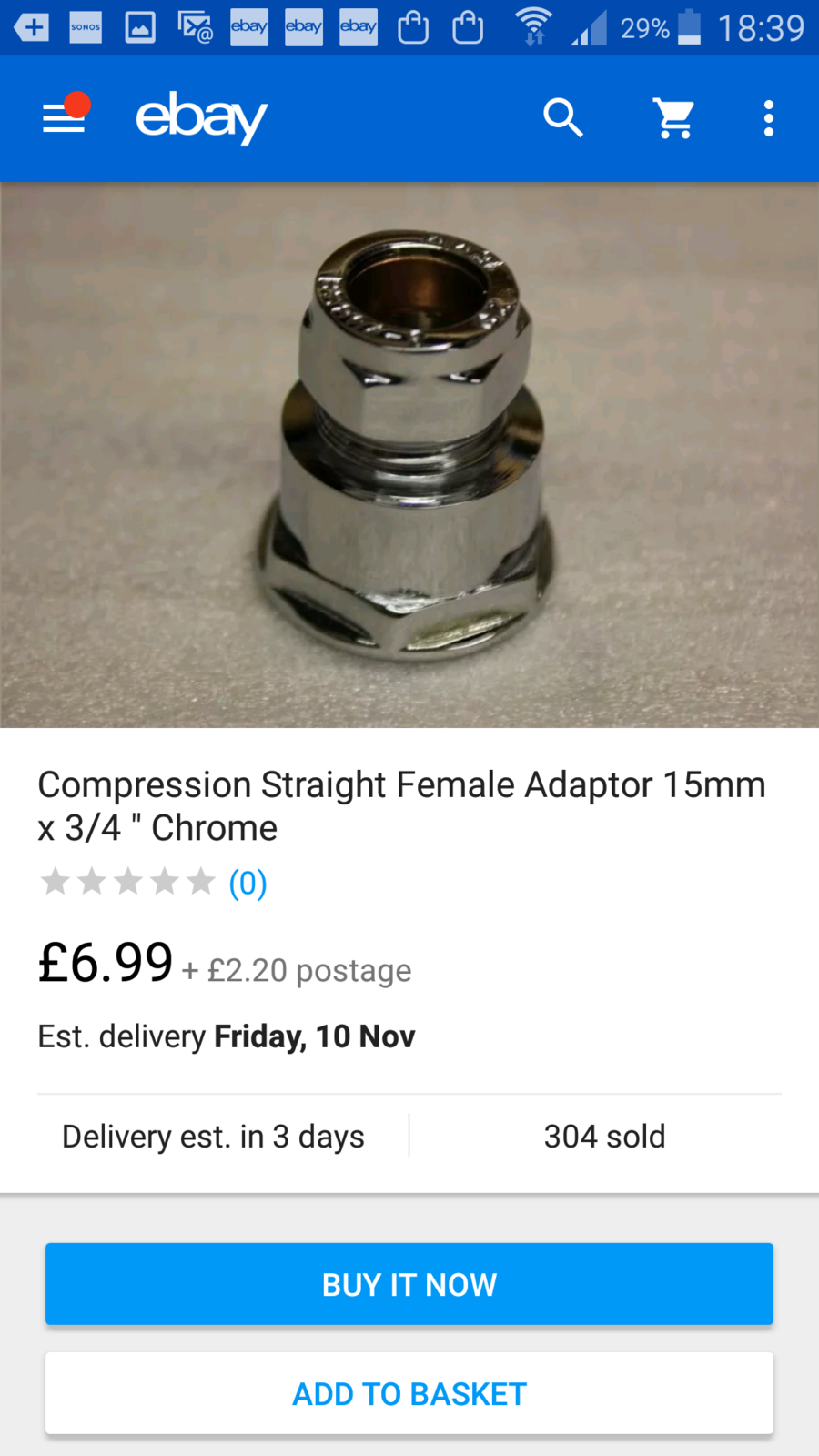
Task: Tap the 304 sold label
Action: [x=605, y=1137]
